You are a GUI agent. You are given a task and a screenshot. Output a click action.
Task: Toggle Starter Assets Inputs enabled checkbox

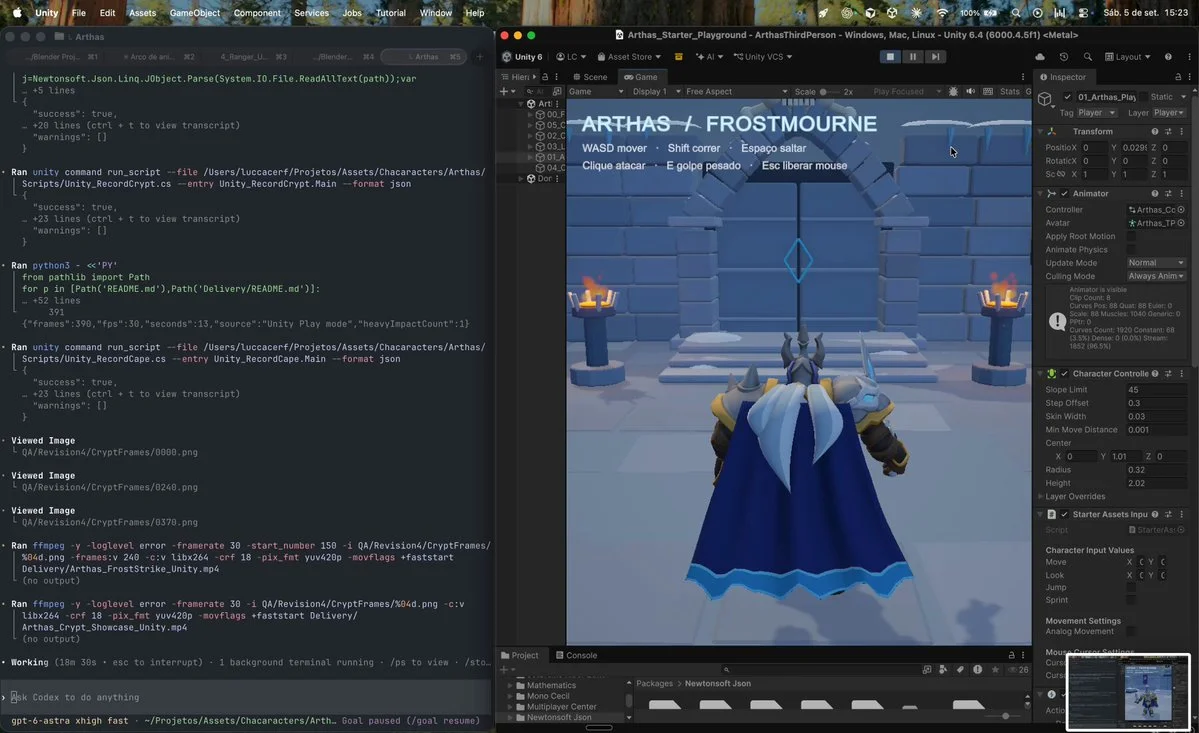(1064, 514)
